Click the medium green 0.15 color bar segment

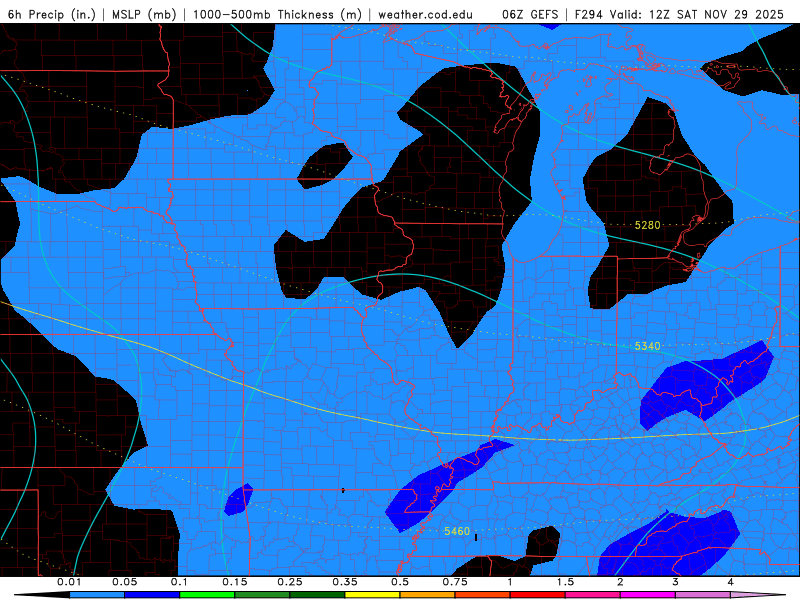click(262, 595)
